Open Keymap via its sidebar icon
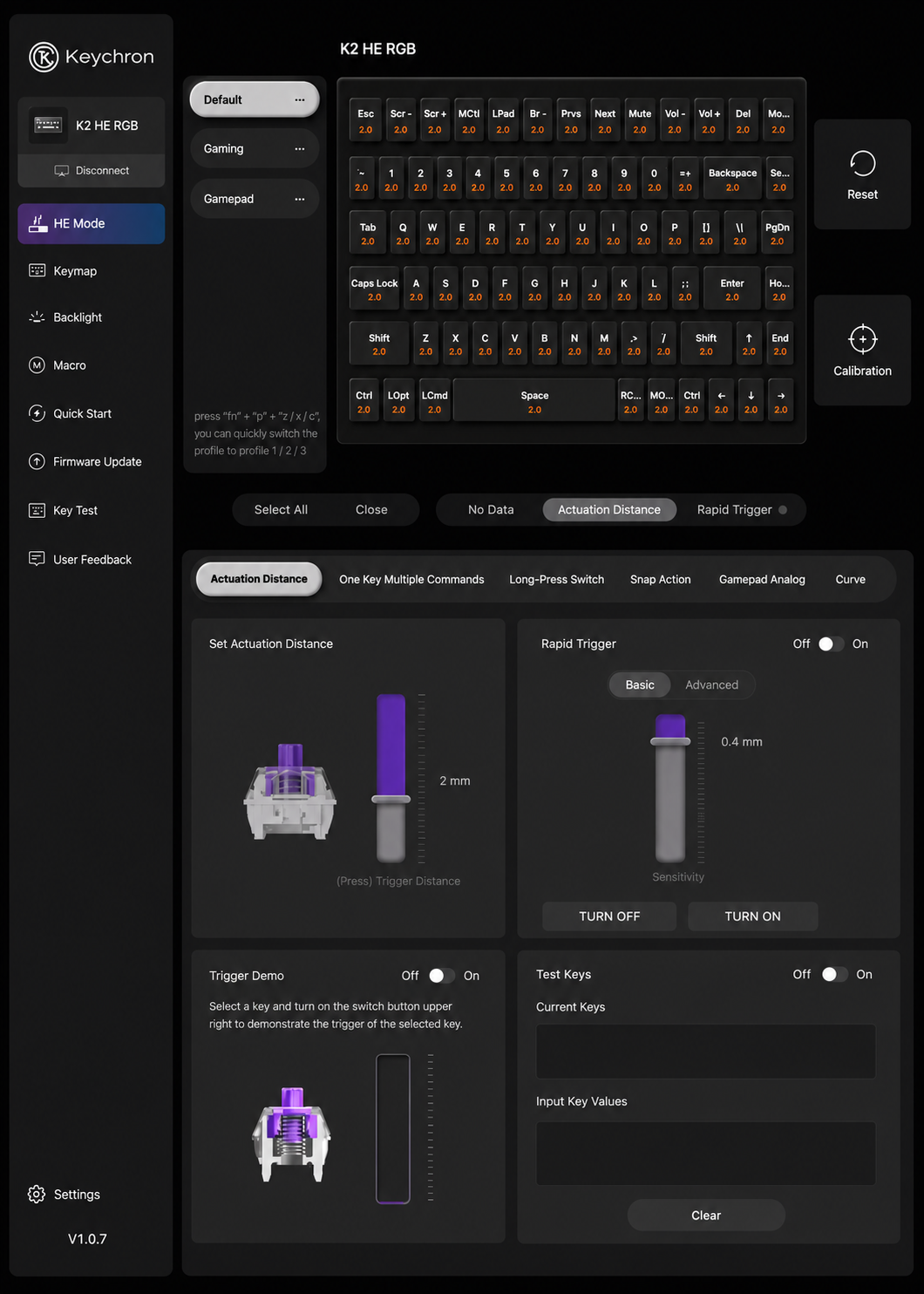Image resolution: width=924 pixels, height=1294 pixels. pyautogui.click(x=37, y=271)
